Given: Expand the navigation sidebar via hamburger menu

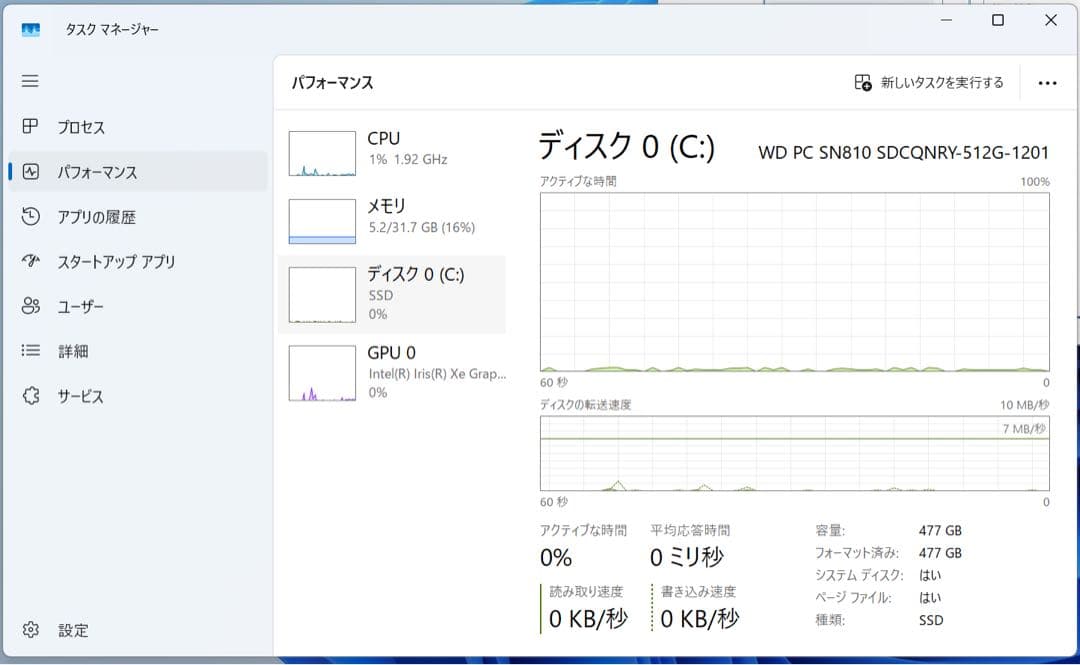Looking at the screenshot, I should point(33,81).
